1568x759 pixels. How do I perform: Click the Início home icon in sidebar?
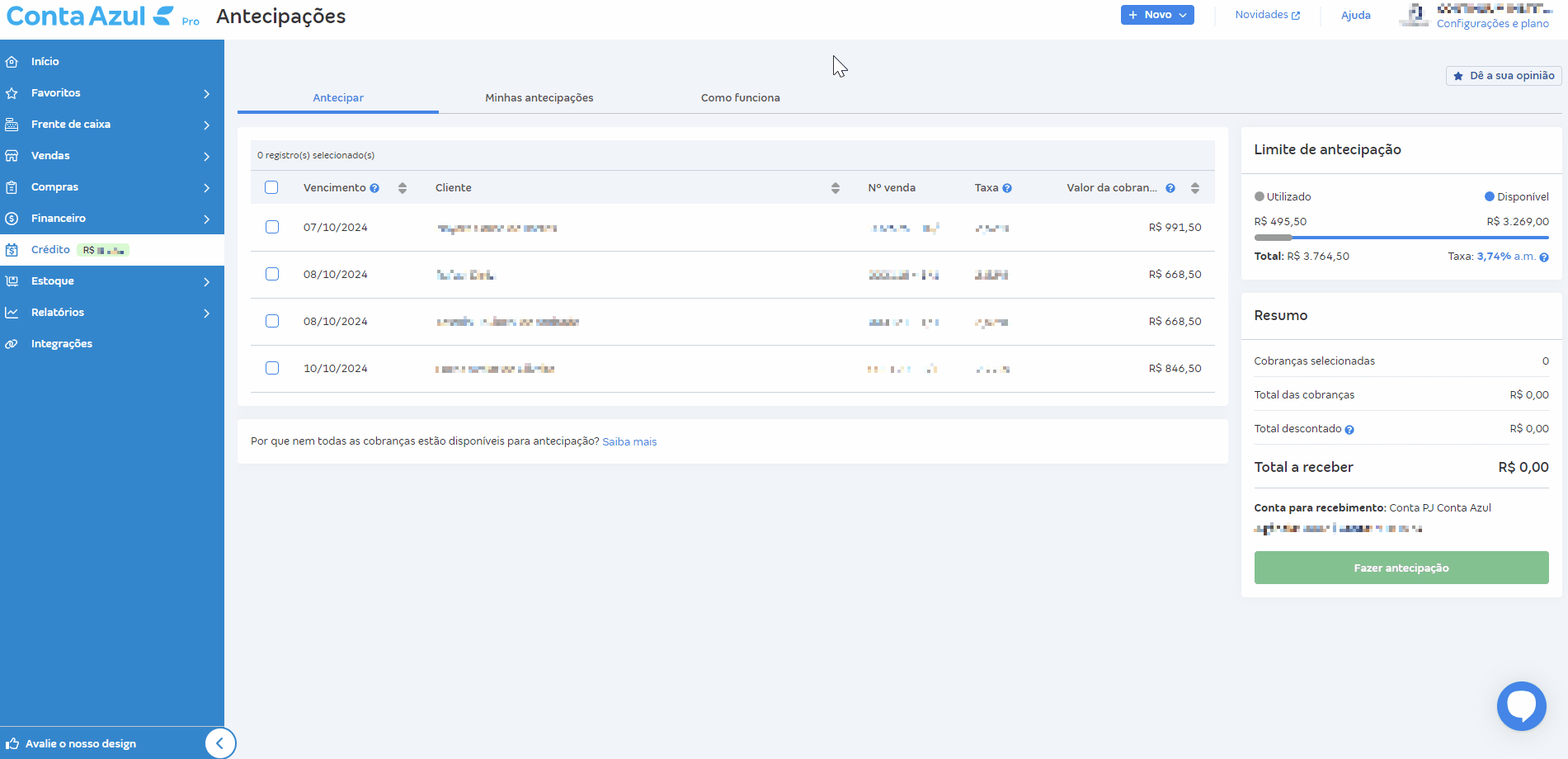12,62
